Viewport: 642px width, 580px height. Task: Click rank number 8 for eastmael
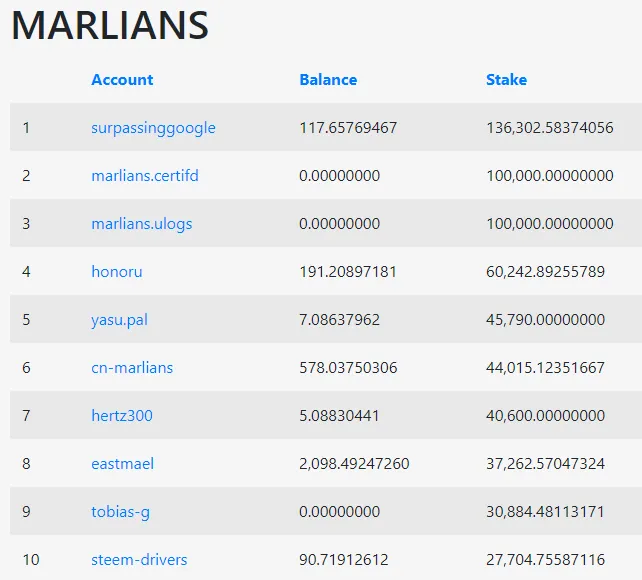coord(26,463)
